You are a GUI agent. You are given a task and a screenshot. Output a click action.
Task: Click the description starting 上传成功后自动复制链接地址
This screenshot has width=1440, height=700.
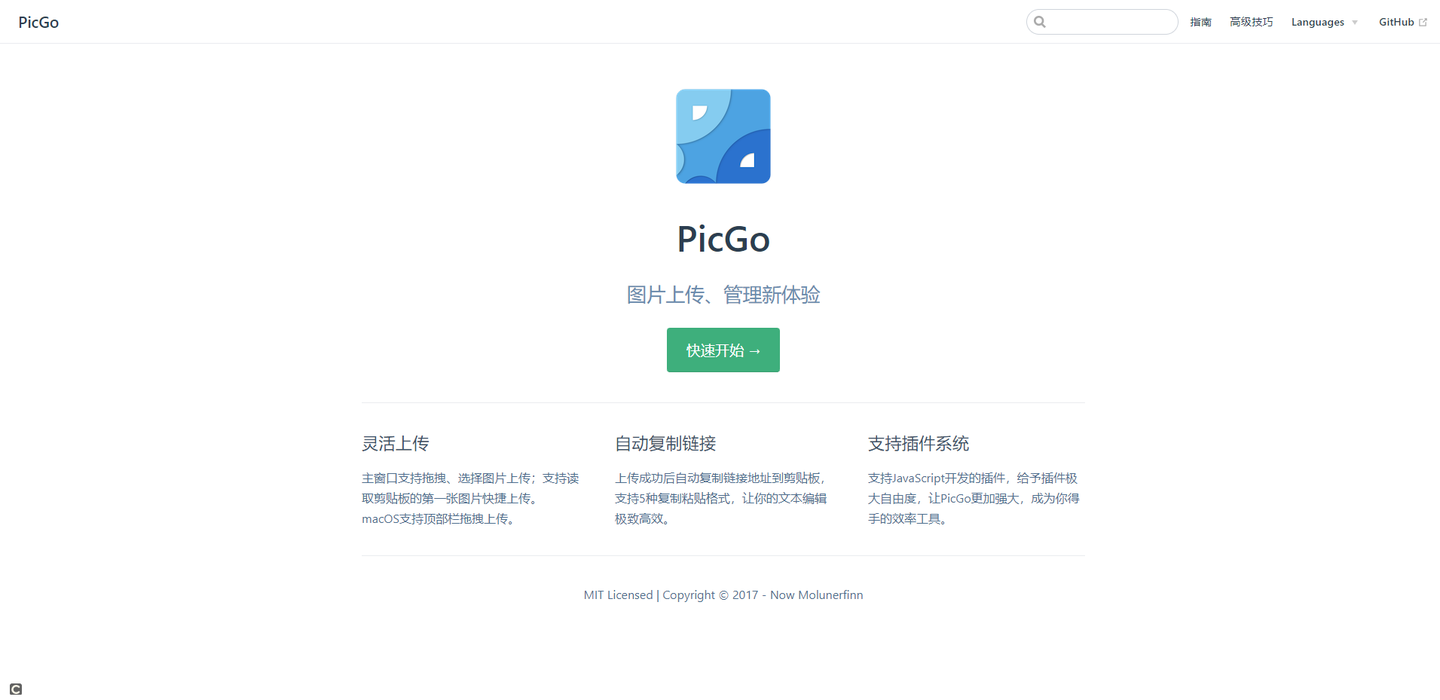click(721, 498)
